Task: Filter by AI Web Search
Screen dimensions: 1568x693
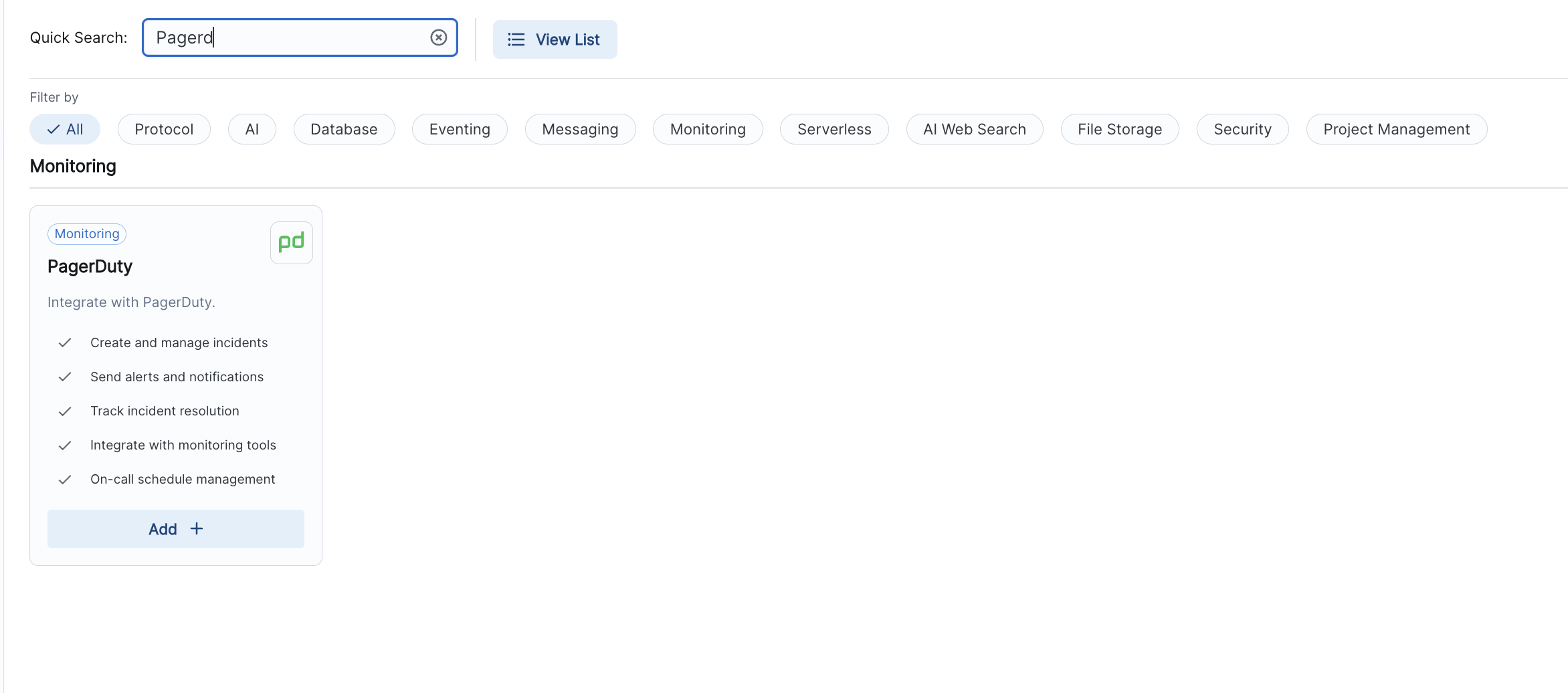Action: tap(975, 129)
